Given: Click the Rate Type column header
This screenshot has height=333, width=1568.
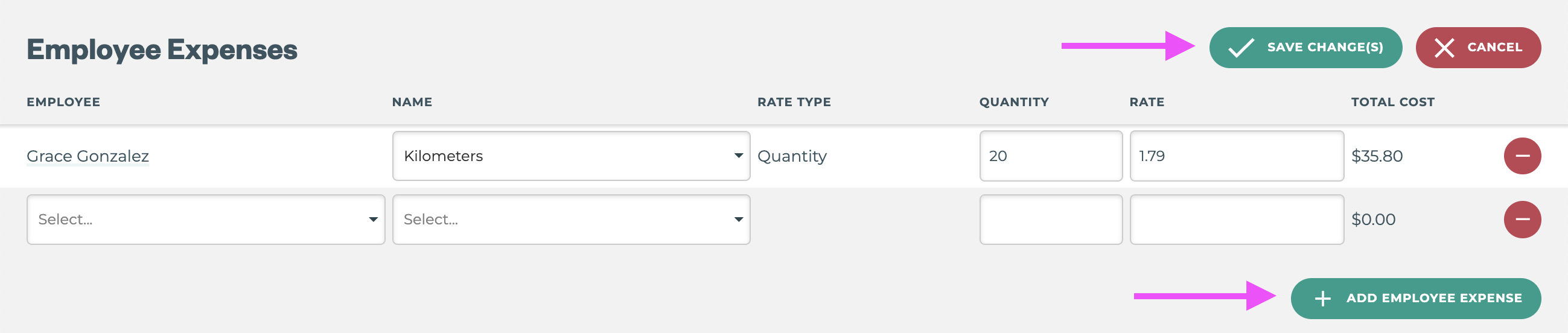Looking at the screenshot, I should [793, 103].
